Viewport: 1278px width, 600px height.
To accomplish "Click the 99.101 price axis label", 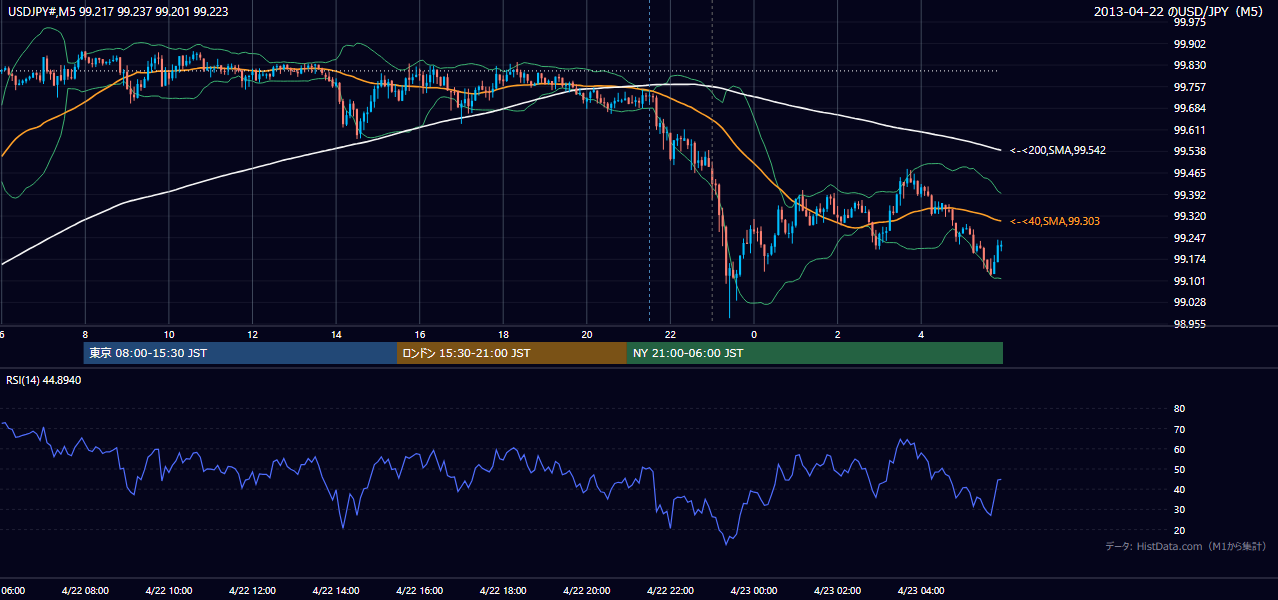I will pos(1189,281).
